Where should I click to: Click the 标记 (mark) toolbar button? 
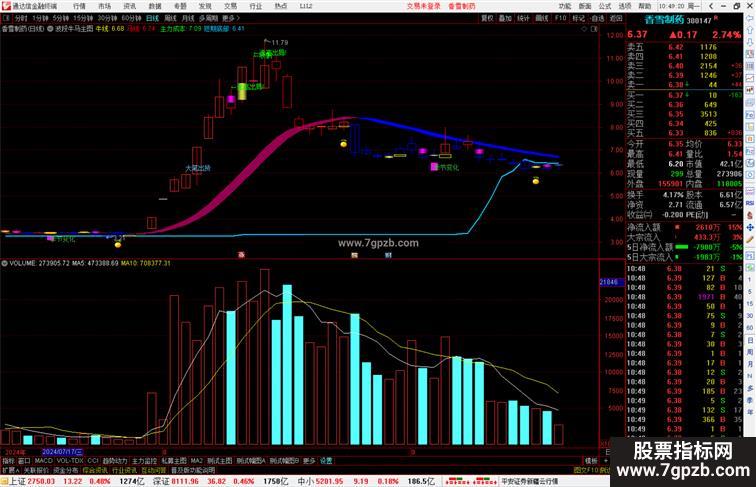pos(578,18)
